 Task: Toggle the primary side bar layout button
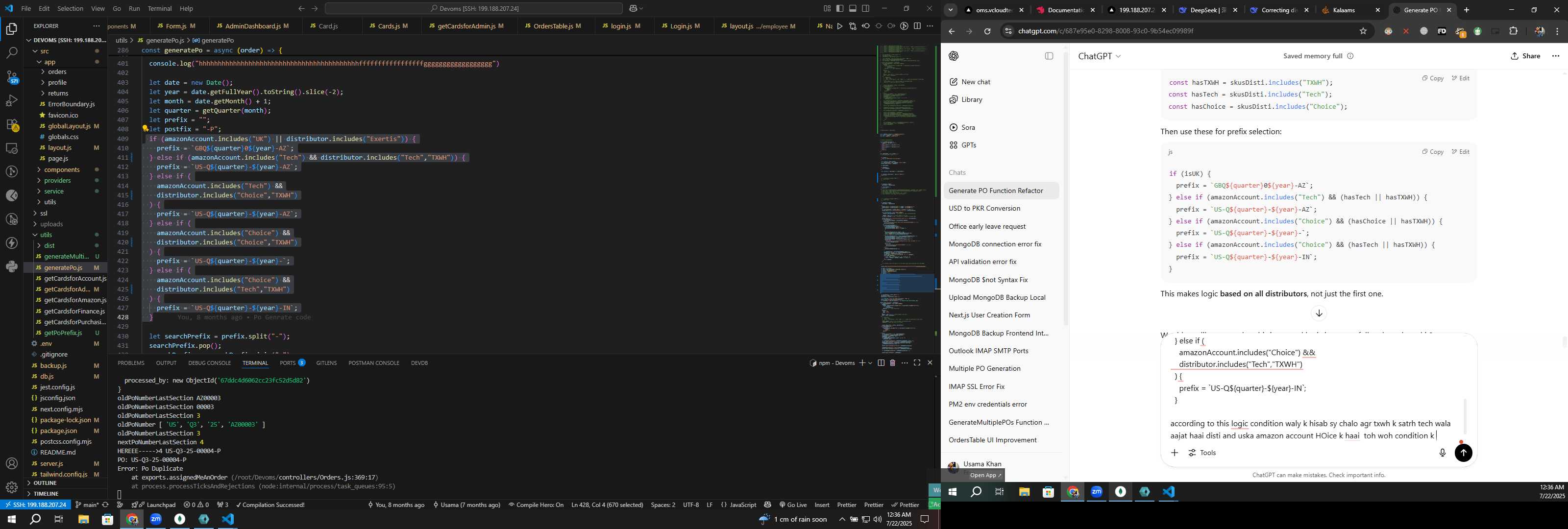pos(840,8)
